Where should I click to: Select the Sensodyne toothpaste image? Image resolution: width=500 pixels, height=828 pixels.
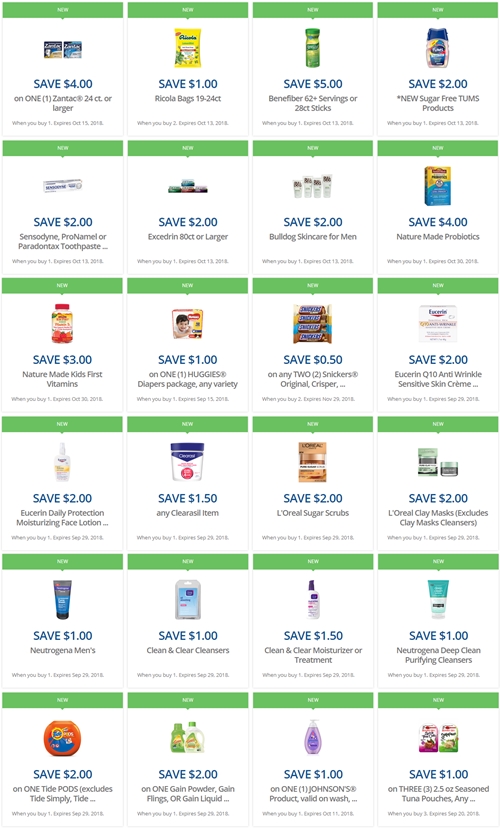coord(63,186)
